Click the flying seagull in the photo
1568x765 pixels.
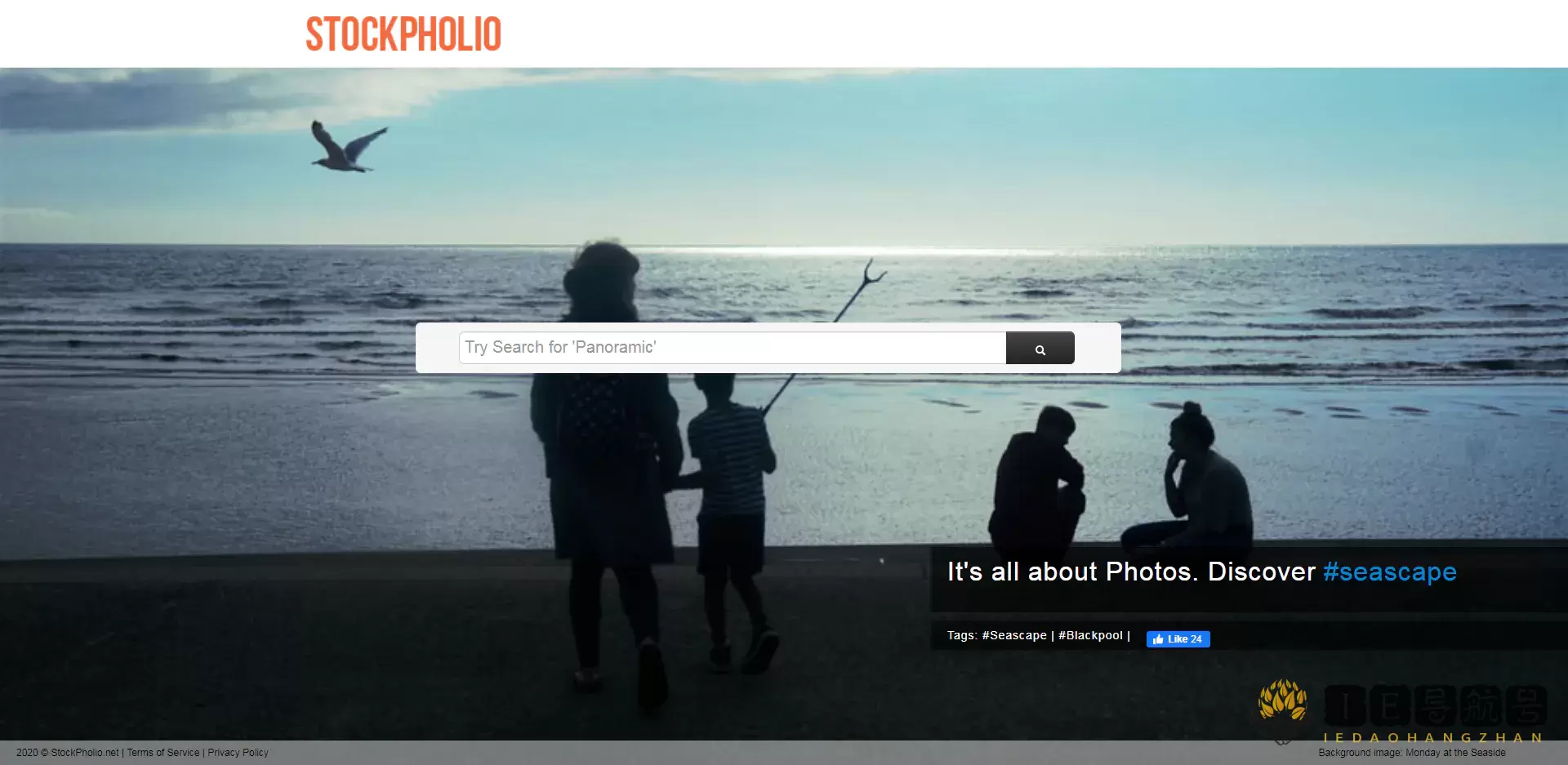coord(348,146)
